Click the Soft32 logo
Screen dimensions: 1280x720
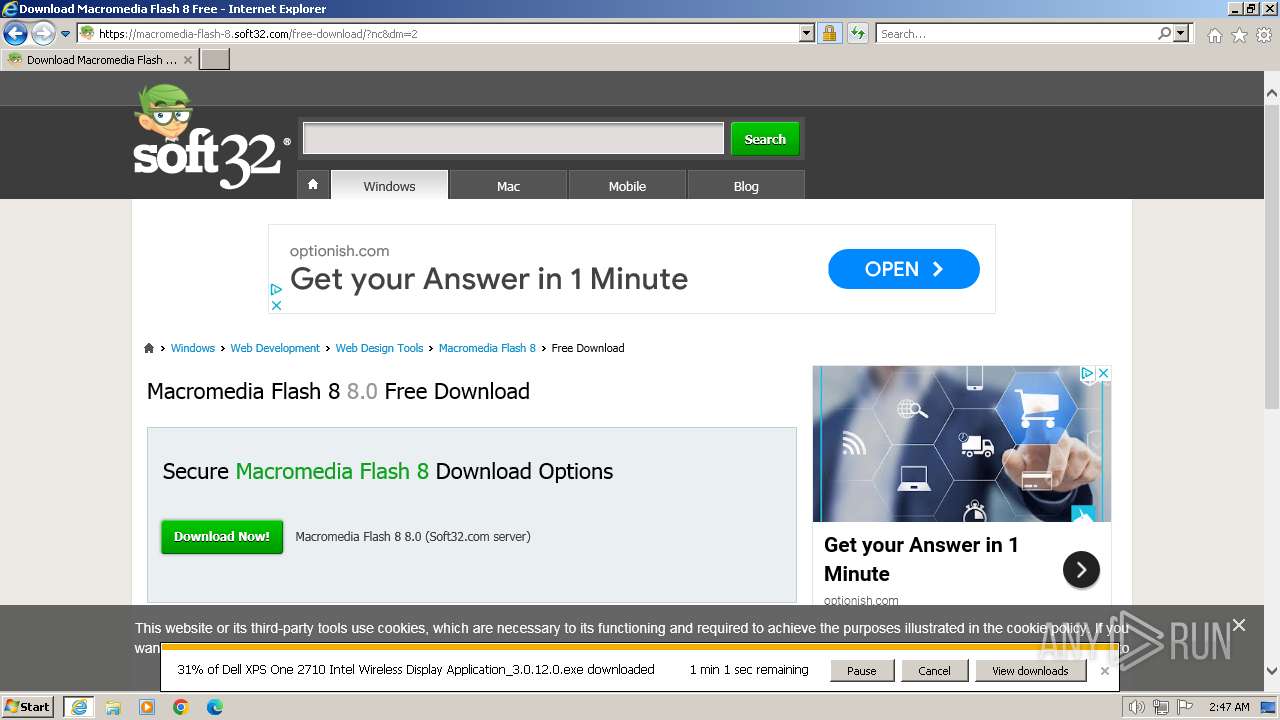211,137
